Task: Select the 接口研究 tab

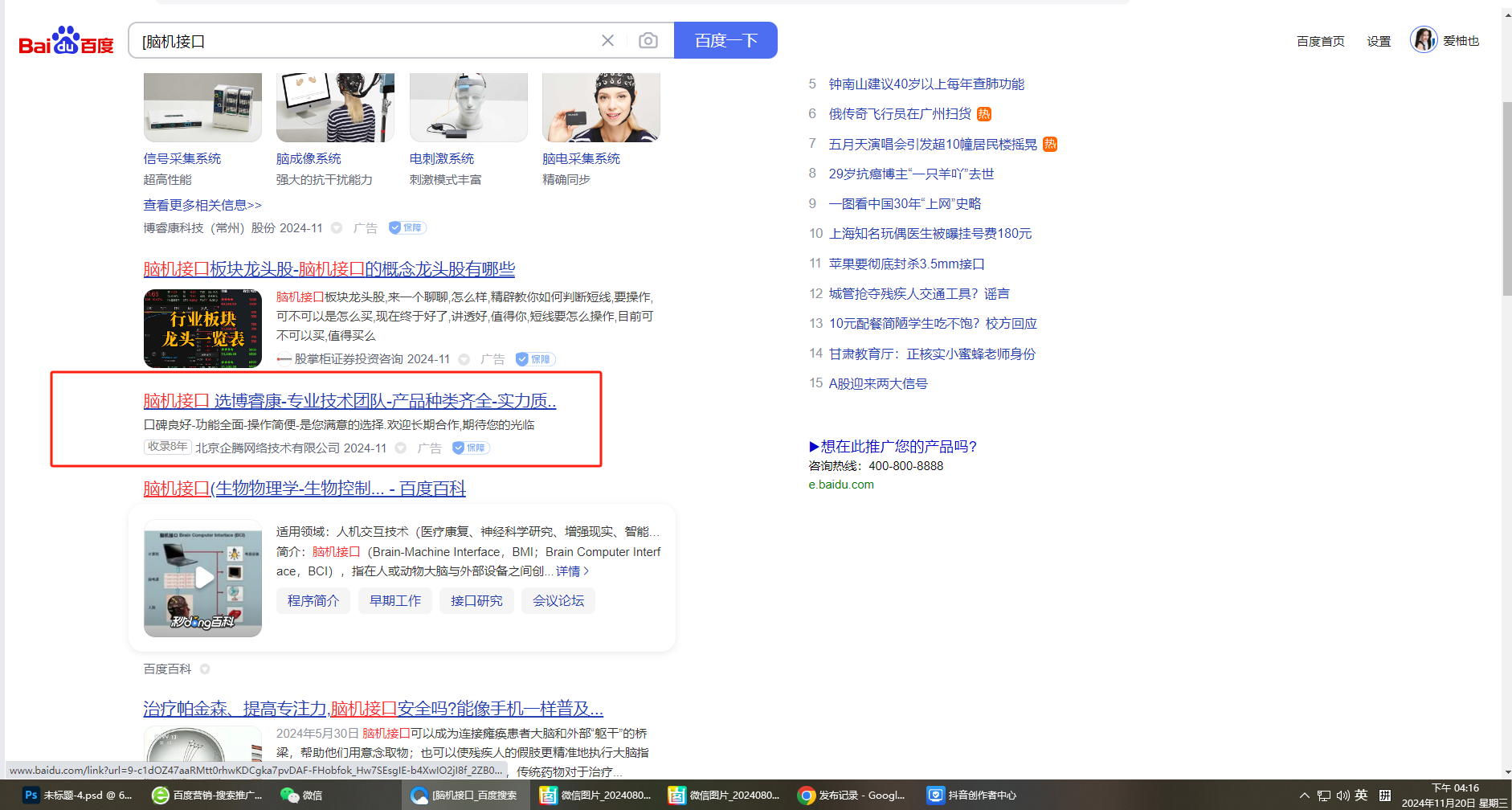Action: 476,601
